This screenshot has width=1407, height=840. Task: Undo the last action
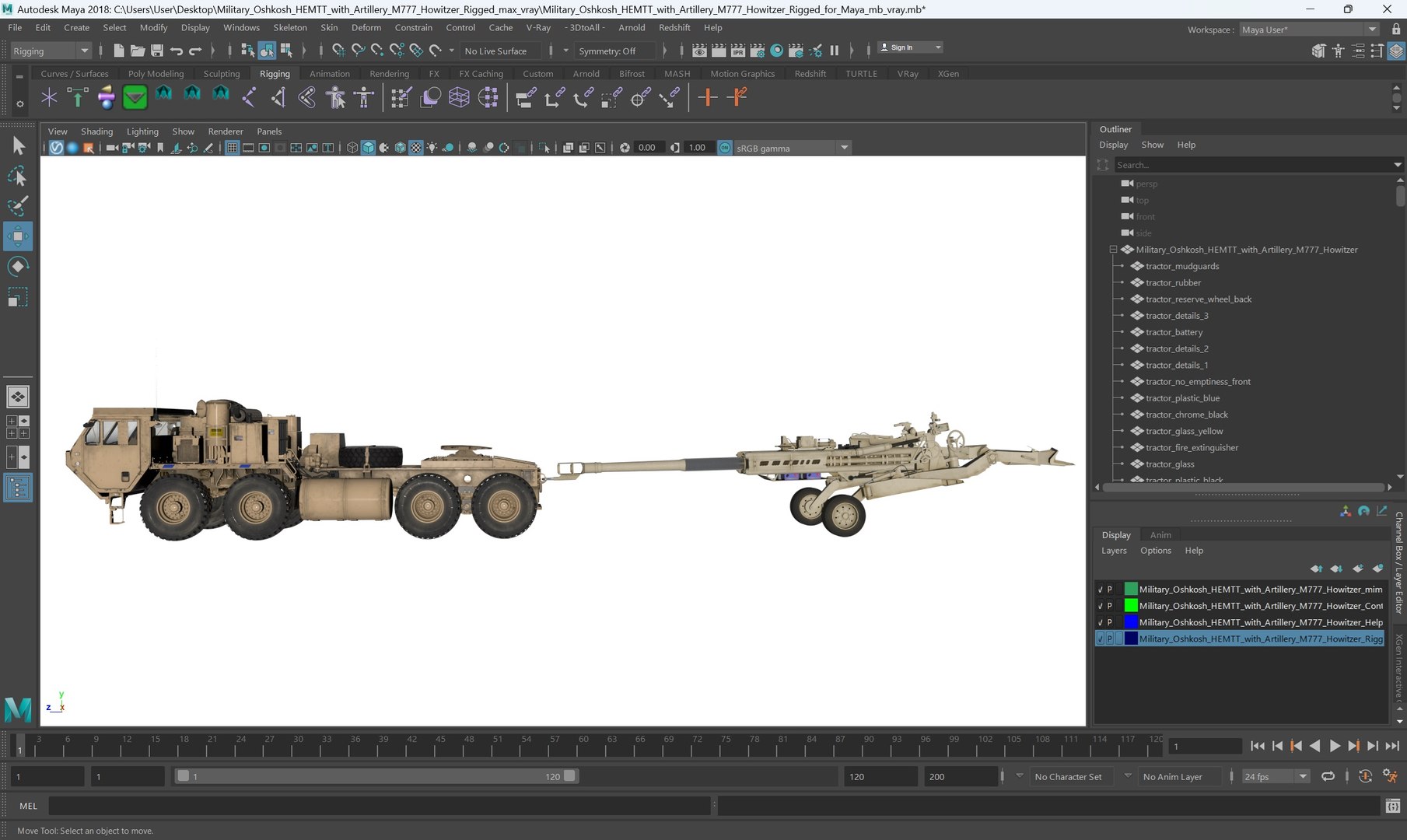(177, 51)
